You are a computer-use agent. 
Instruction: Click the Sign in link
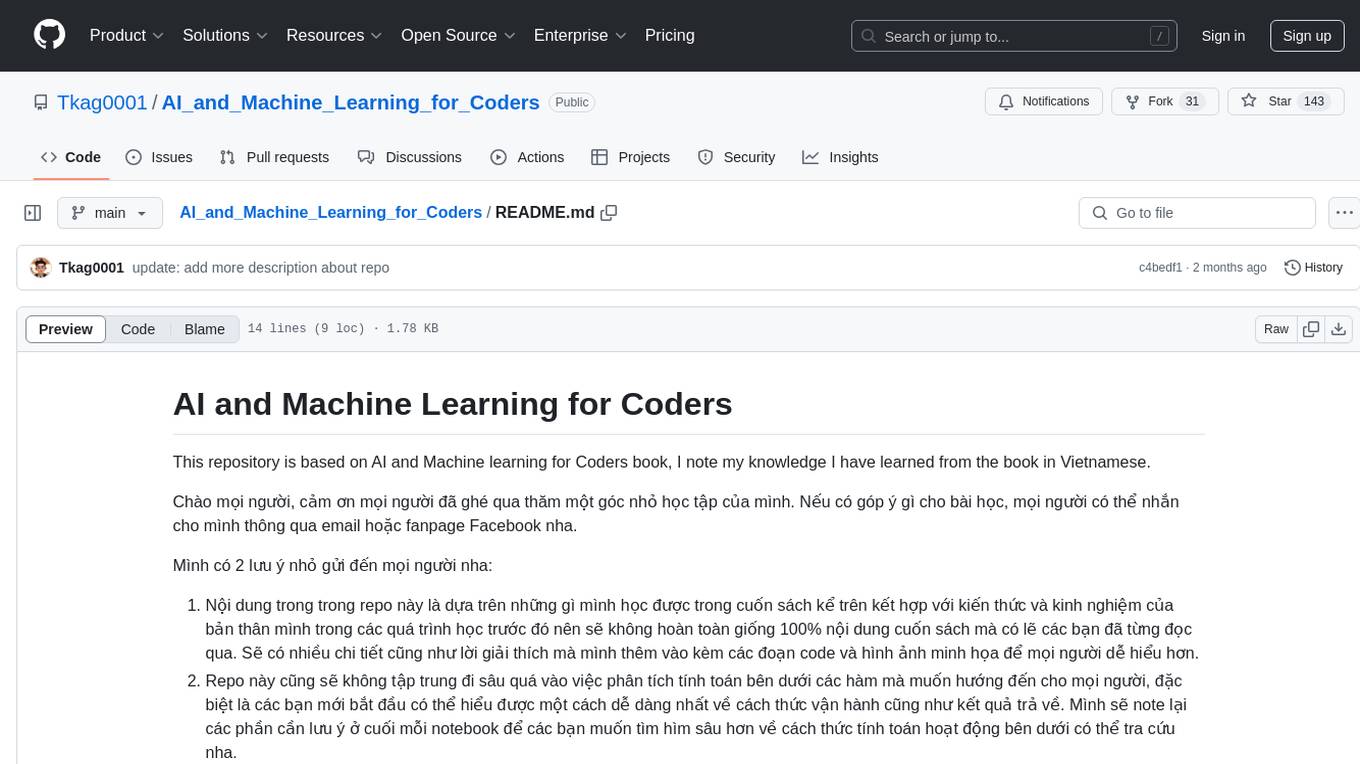coord(1223,36)
